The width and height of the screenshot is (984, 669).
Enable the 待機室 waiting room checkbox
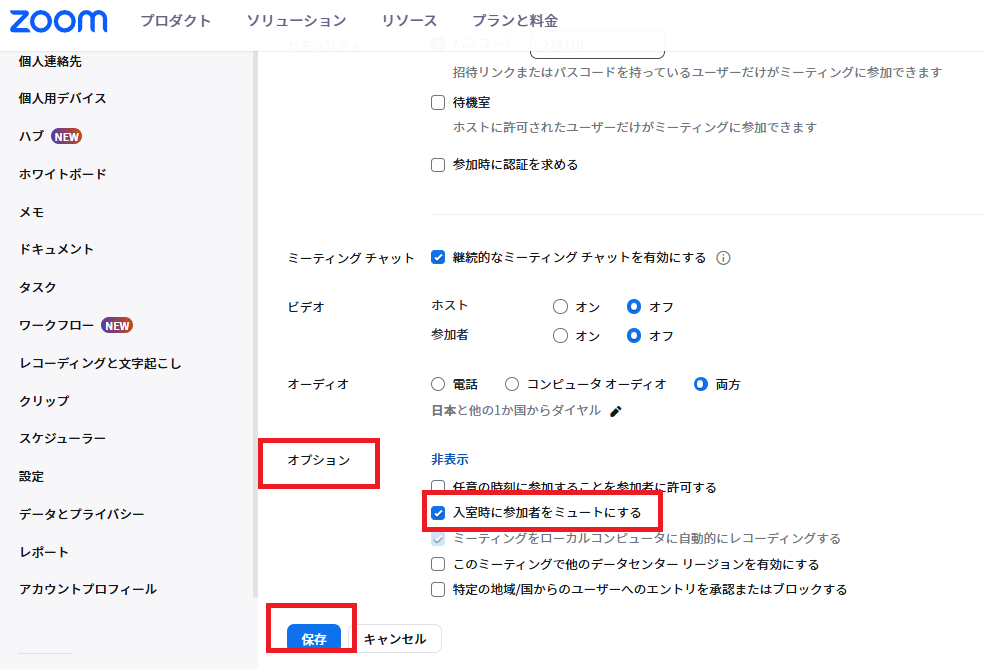(x=438, y=102)
